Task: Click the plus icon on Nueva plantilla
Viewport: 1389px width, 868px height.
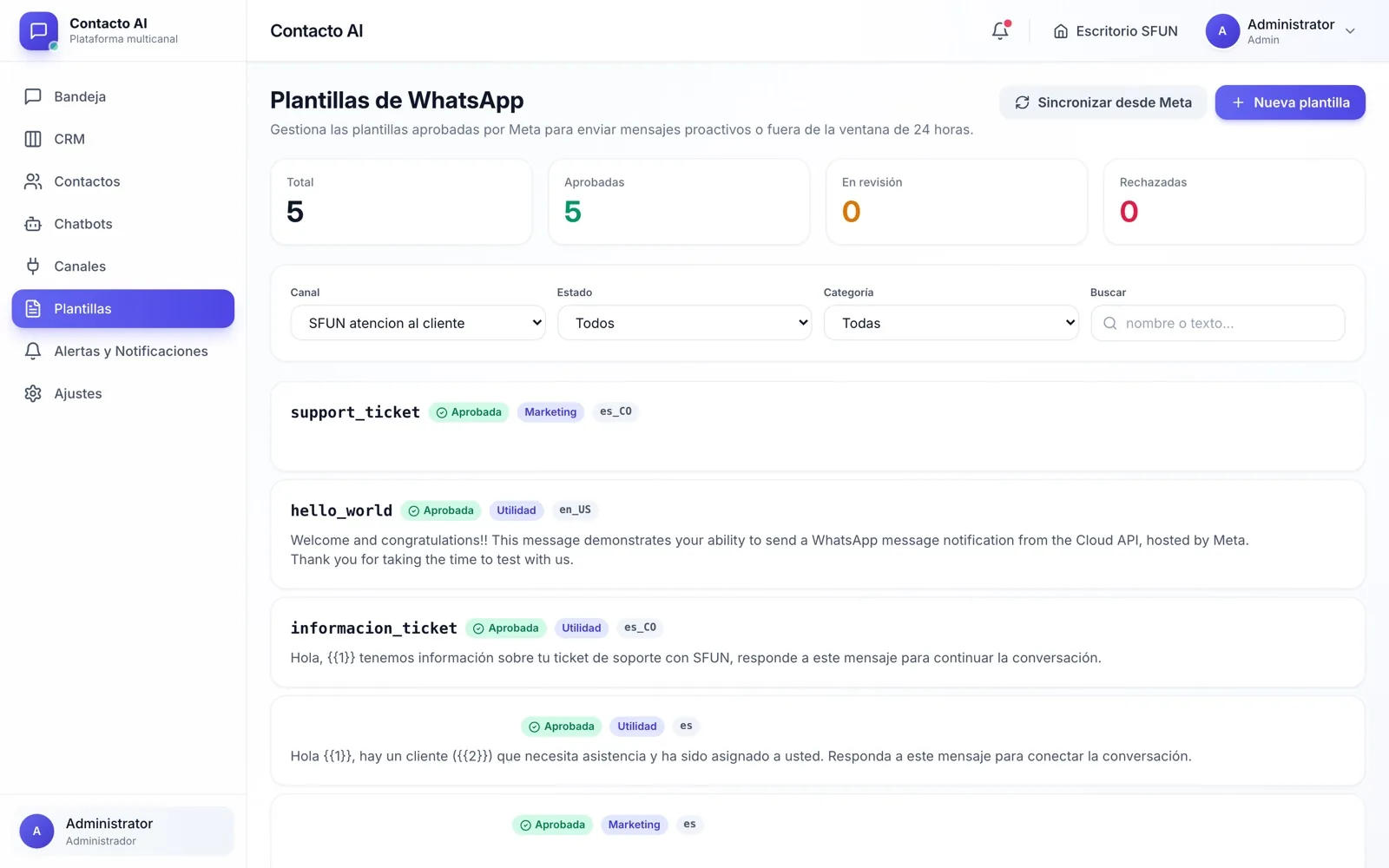Action: coord(1238,102)
